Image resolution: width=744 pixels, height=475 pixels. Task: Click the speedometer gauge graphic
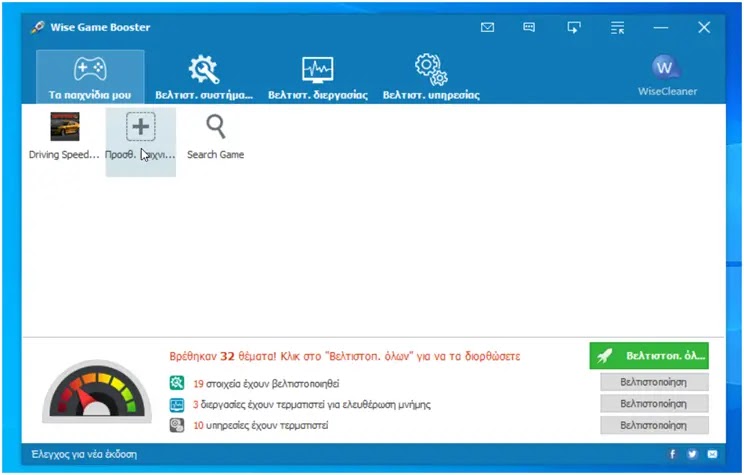click(x=97, y=391)
